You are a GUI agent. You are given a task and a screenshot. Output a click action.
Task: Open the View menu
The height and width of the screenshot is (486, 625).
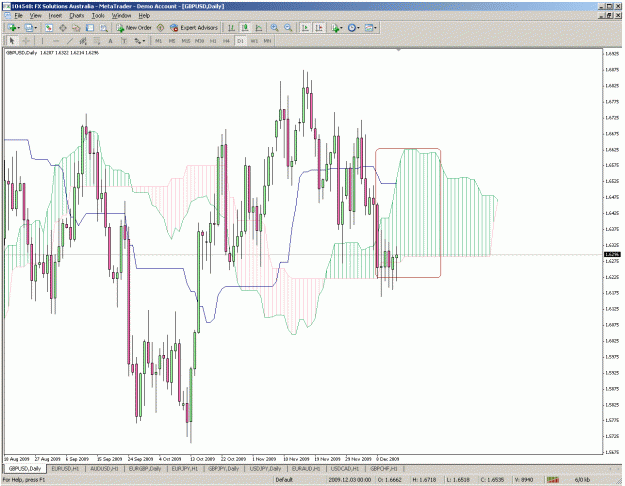(35, 16)
